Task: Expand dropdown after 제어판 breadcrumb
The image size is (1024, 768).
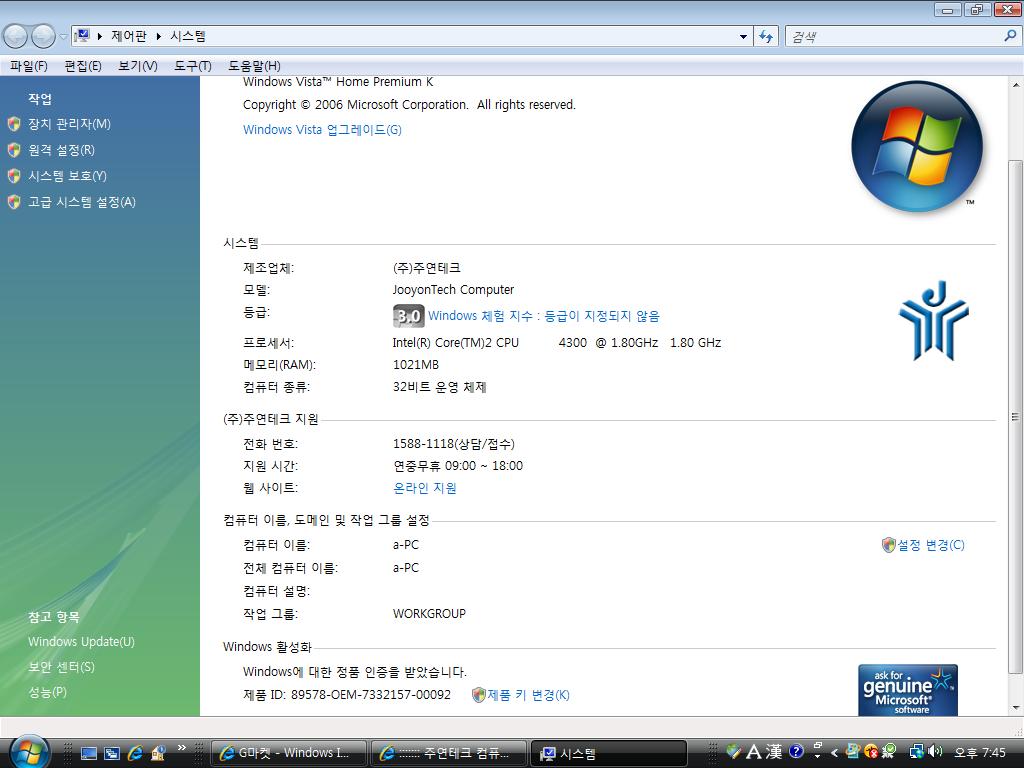Action: 159,37
